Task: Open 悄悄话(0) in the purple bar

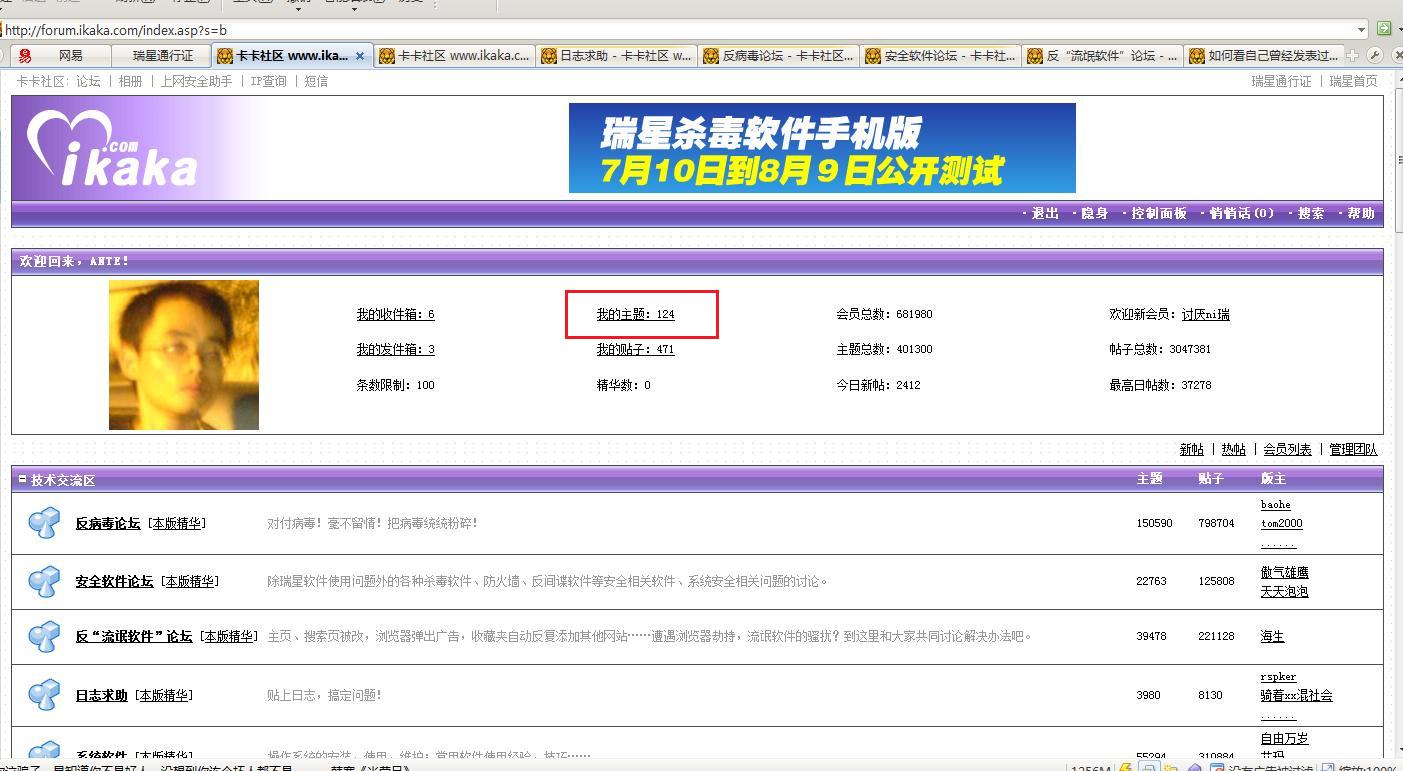Action: coord(1242,213)
